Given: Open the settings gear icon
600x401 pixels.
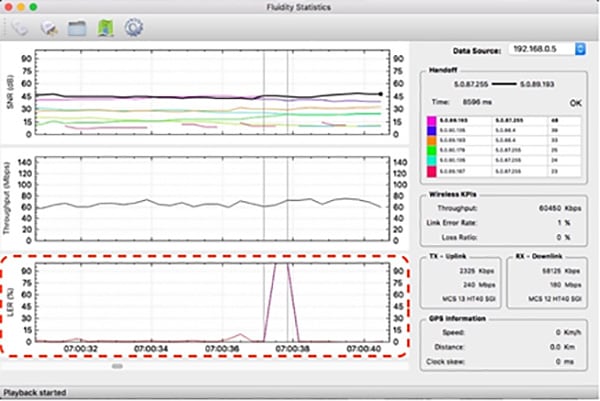Looking at the screenshot, I should [133, 26].
